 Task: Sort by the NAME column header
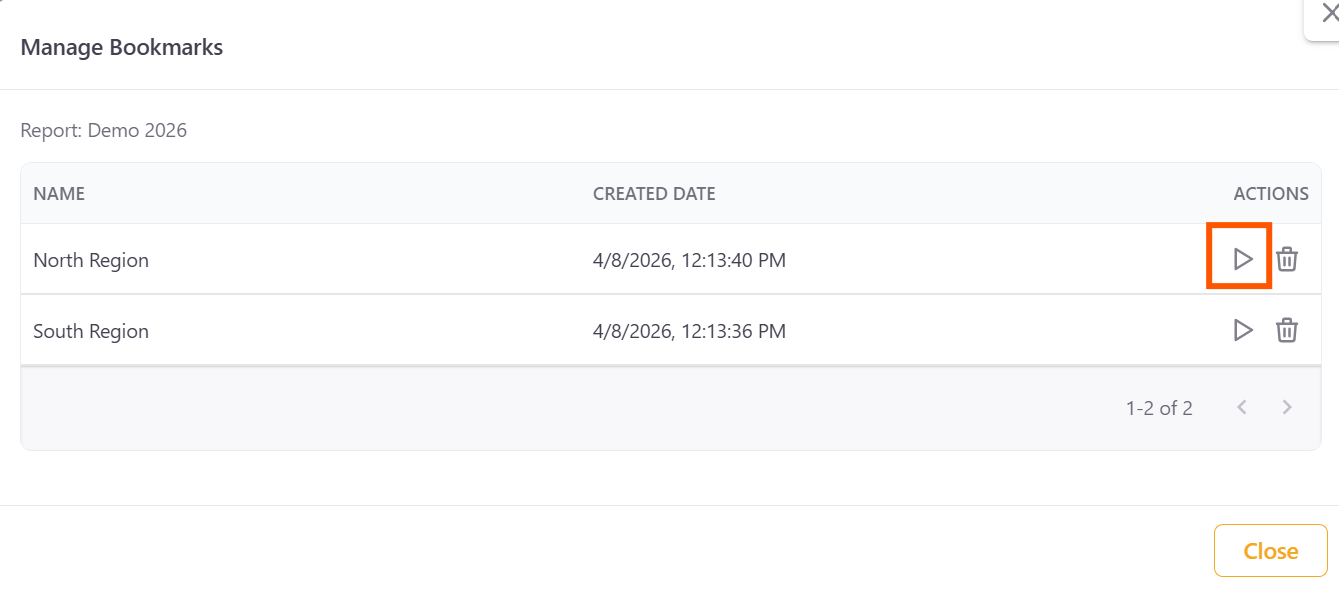[59, 194]
